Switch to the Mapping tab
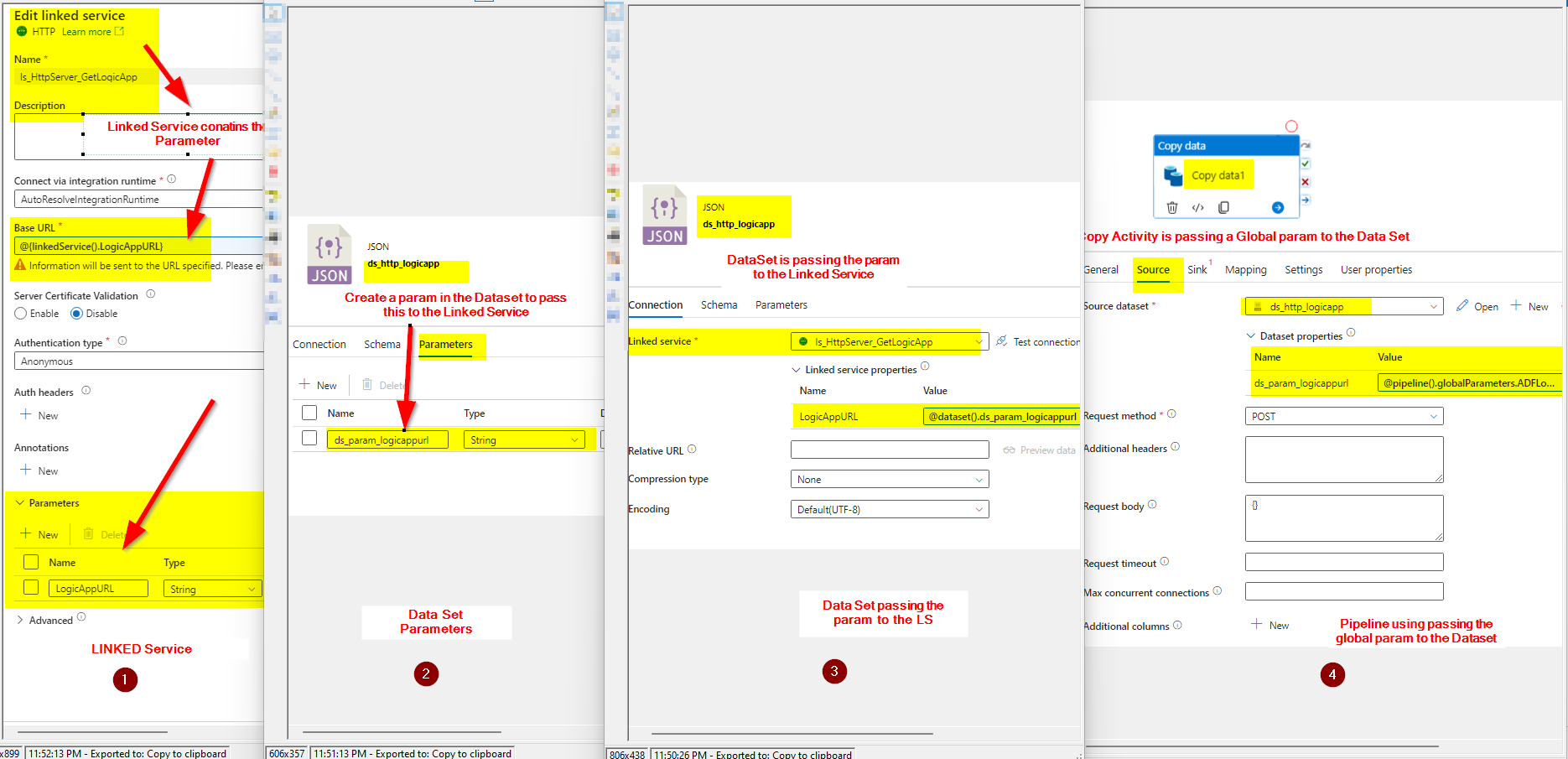The height and width of the screenshot is (759, 1568). pos(1246,269)
